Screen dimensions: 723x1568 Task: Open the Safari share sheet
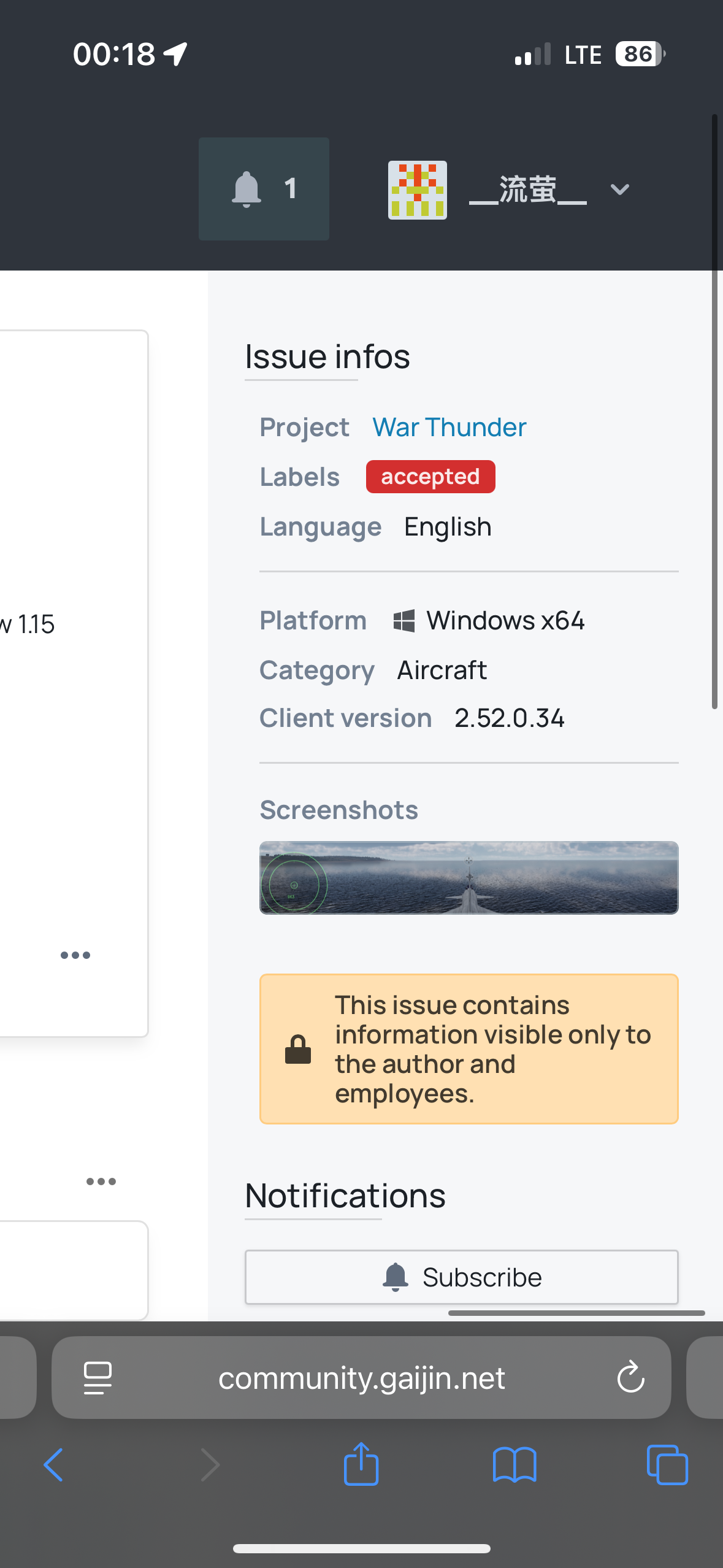coord(361,1465)
